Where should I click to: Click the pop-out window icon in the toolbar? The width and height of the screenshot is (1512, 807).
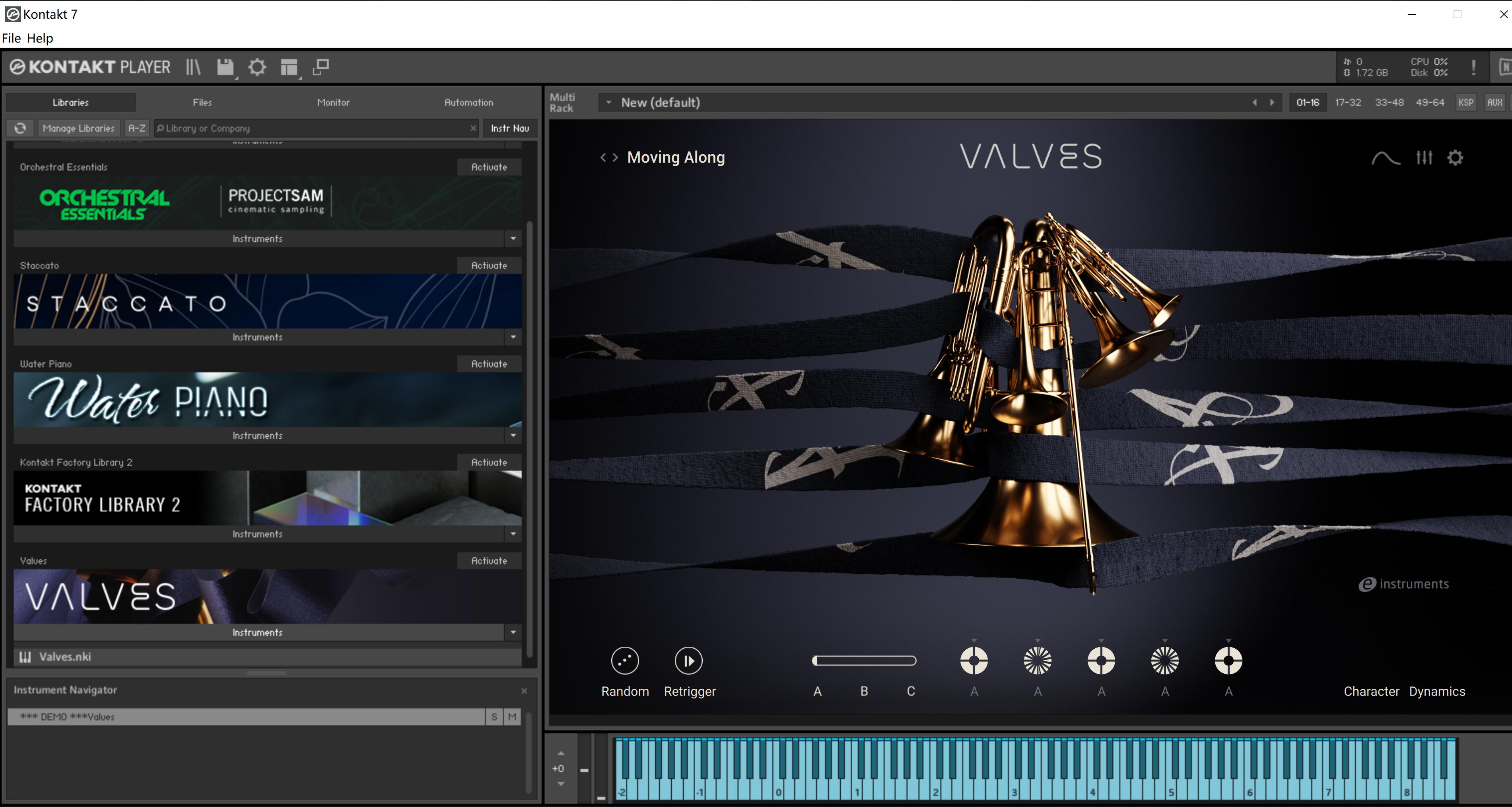(x=321, y=66)
